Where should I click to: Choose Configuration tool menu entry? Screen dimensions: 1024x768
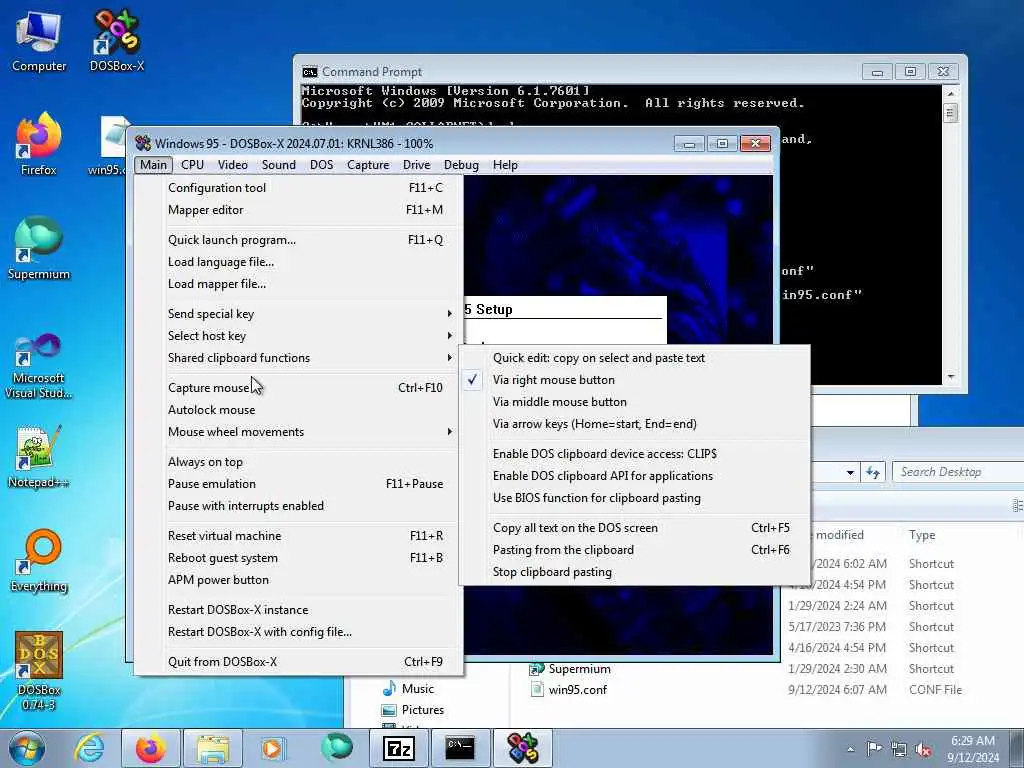coord(298,188)
